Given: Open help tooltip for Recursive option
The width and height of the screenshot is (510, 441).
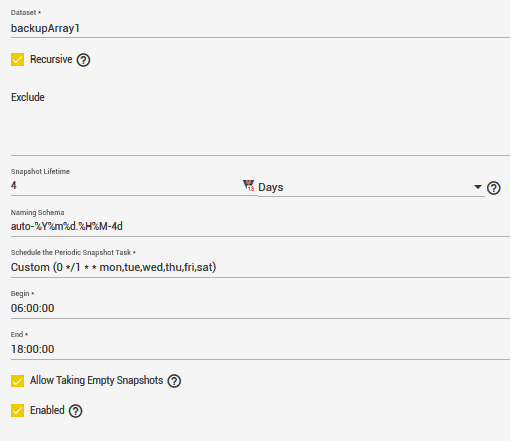Looking at the screenshot, I should pyautogui.click(x=83, y=60).
